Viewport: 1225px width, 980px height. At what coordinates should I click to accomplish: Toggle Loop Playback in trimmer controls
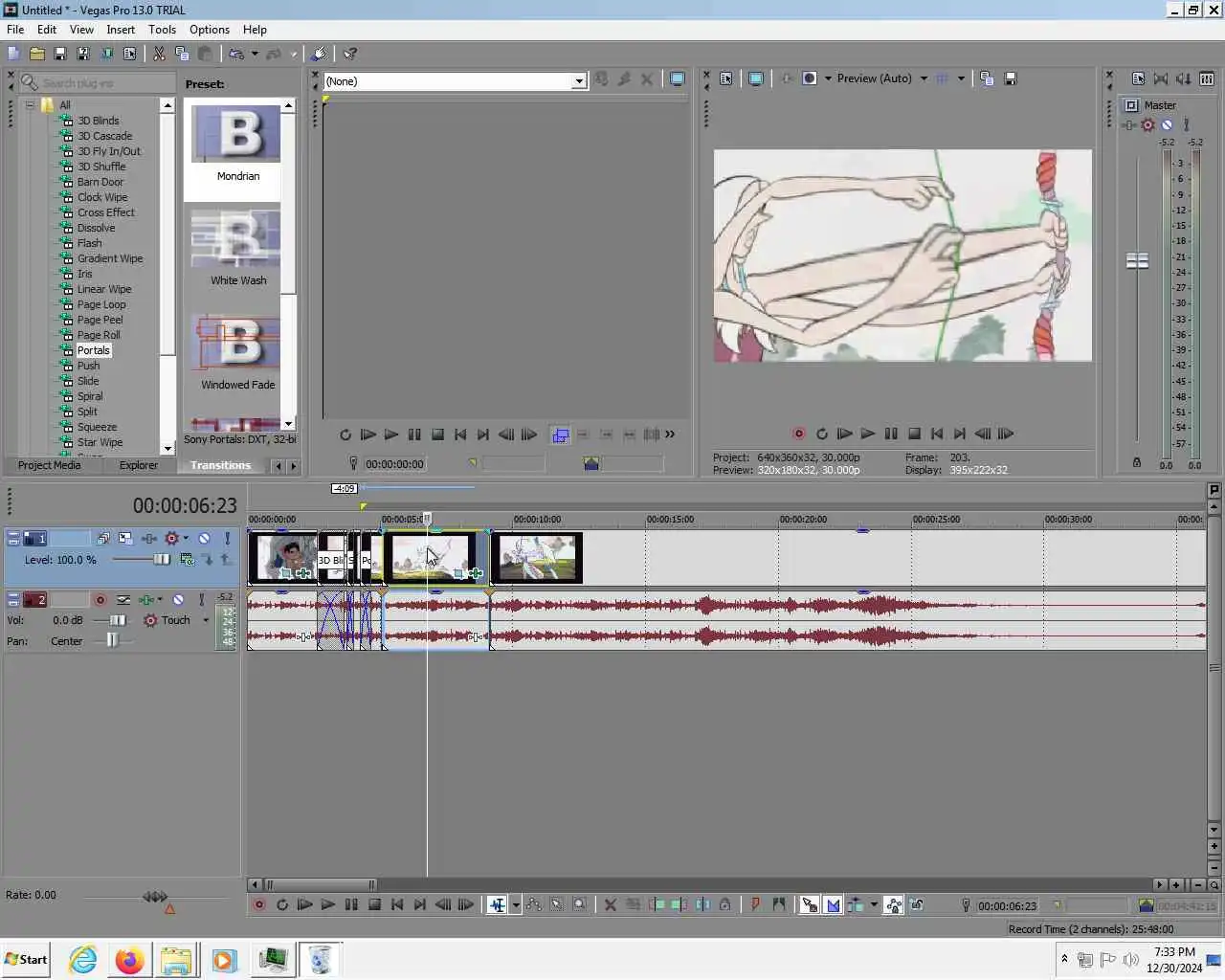pyautogui.click(x=345, y=434)
